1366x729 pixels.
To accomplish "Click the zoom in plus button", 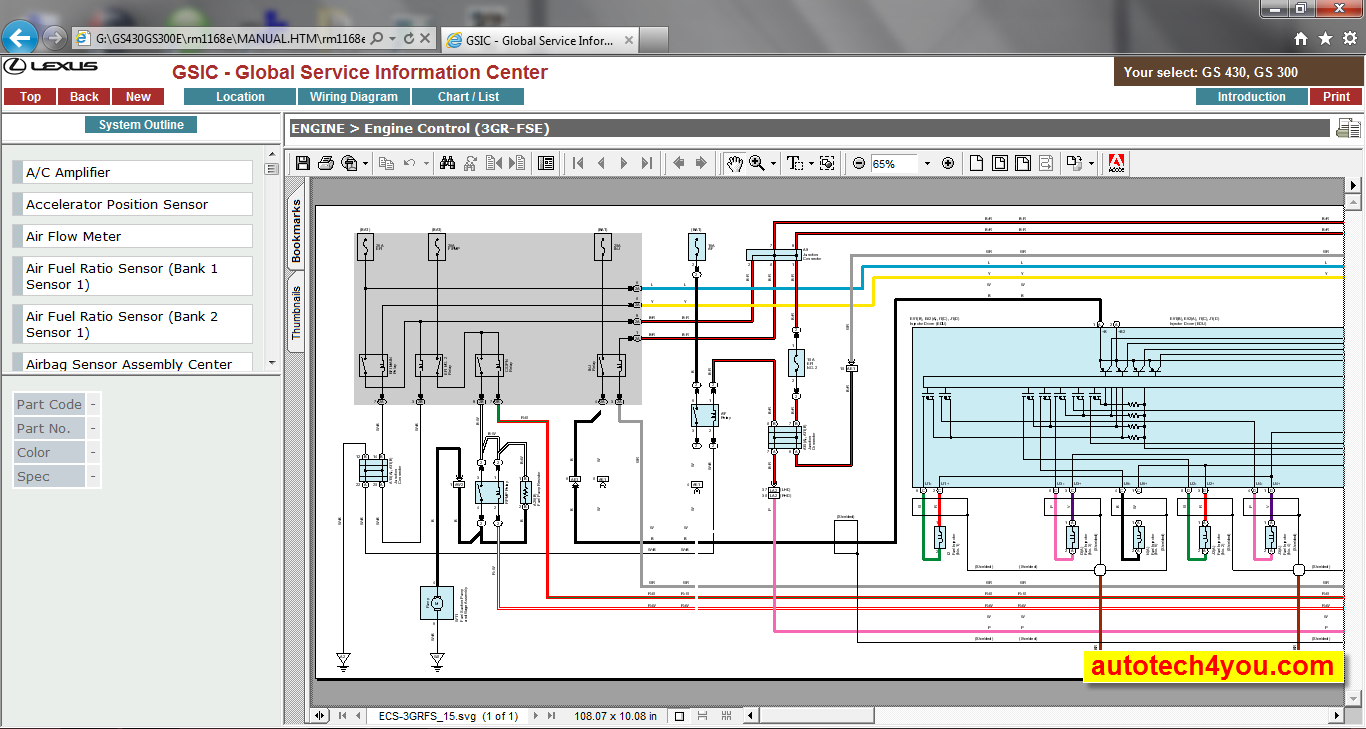I will tap(948, 163).
